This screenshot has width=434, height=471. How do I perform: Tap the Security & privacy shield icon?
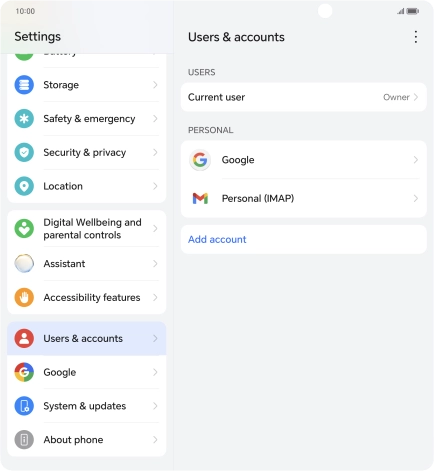(24, 152)
